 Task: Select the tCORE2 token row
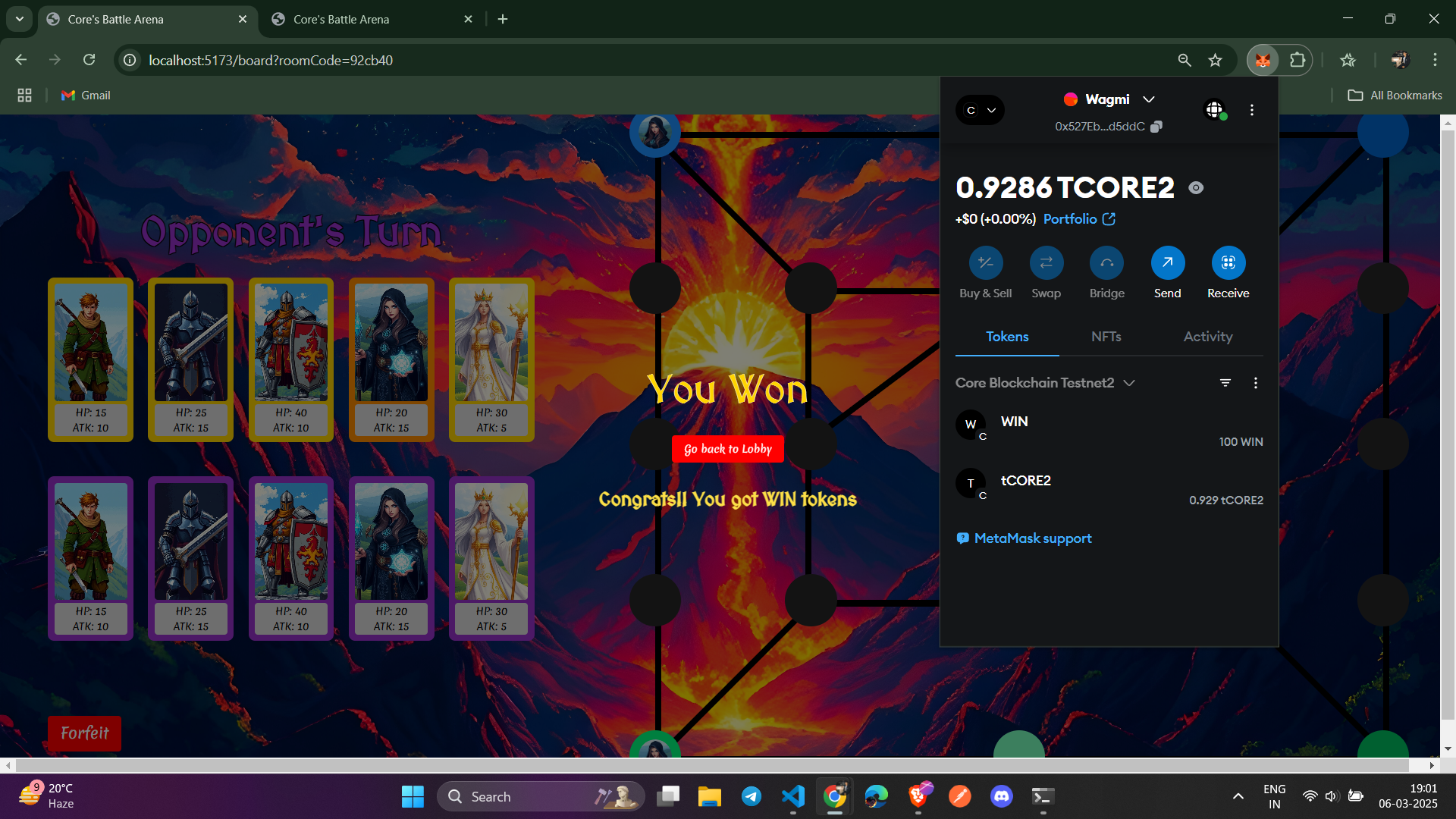coord(1109,489)
